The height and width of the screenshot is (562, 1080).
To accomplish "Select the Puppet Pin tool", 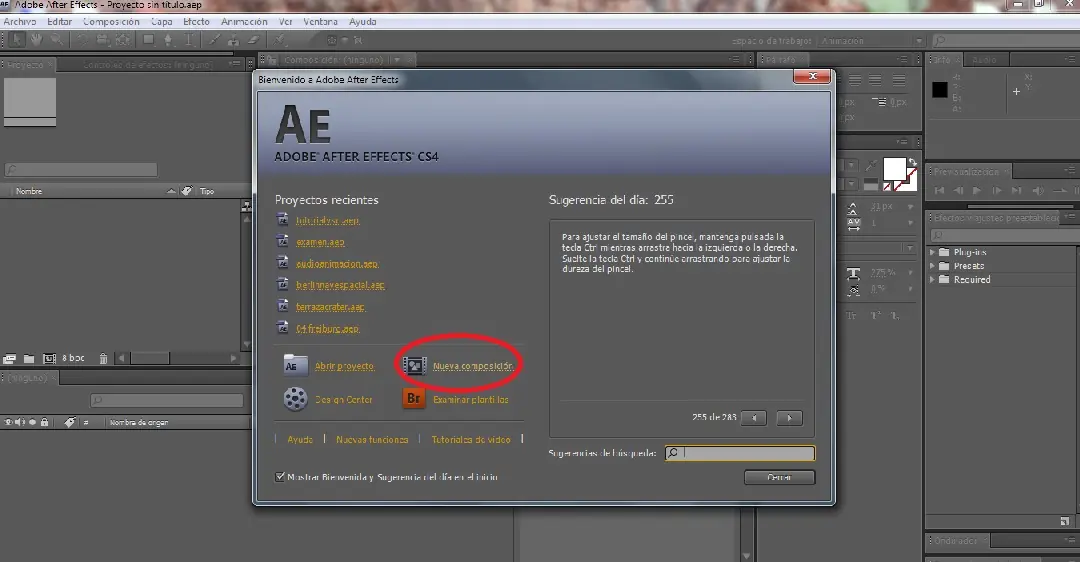I will pos(280,40).
